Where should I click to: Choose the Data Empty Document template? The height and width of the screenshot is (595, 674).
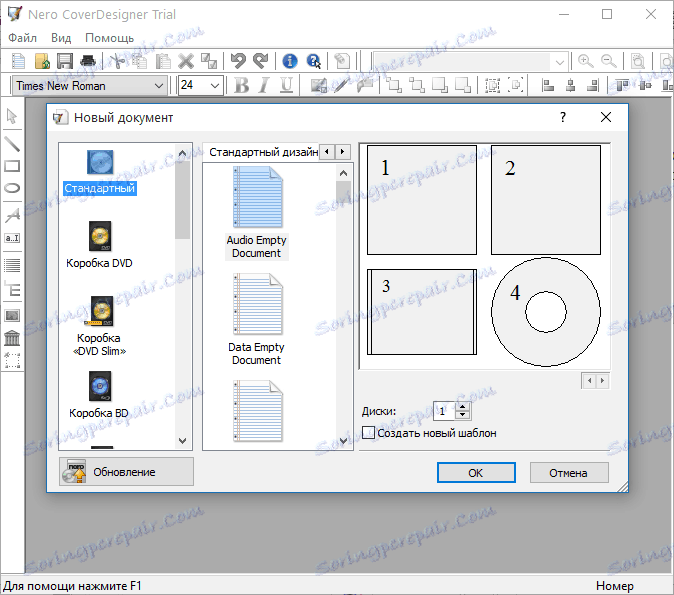pyautogui.click(x=257, y=319)
